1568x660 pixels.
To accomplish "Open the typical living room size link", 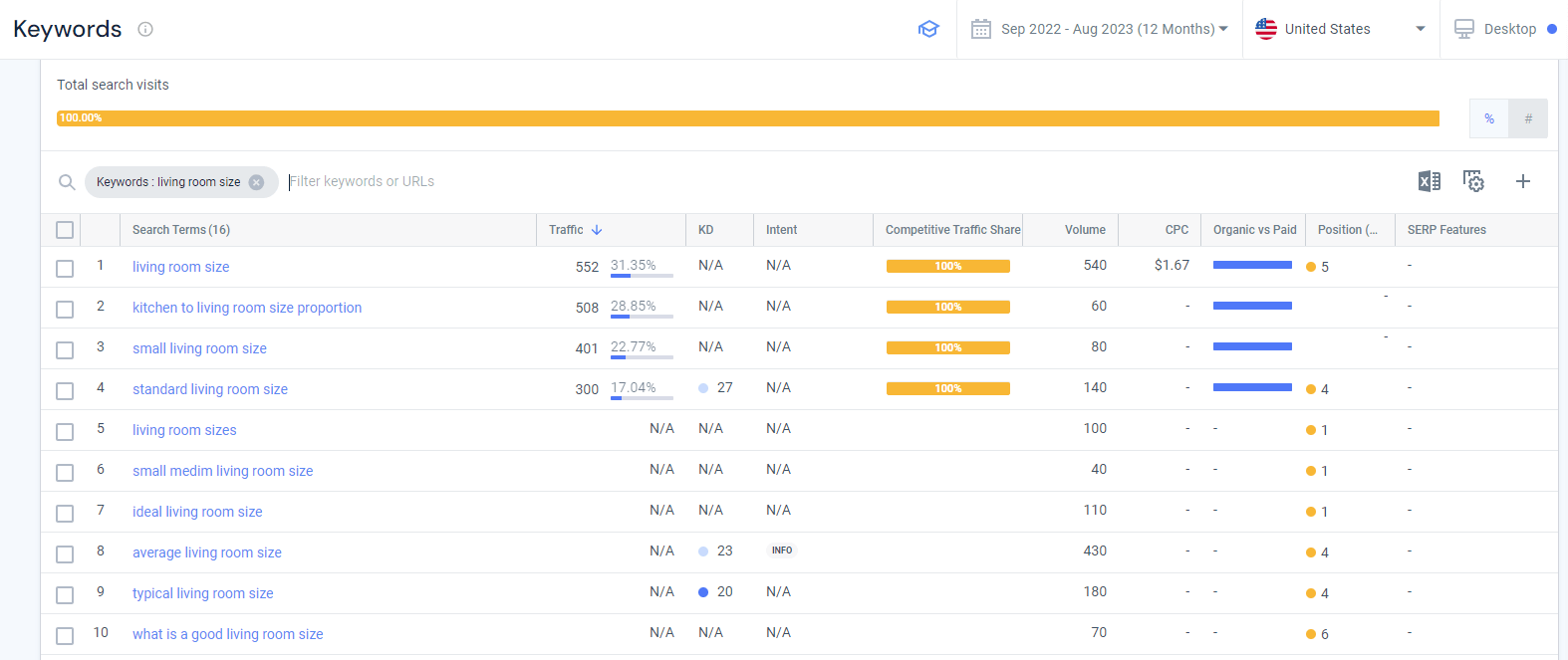I will pyautogui.click(x=202, y=593).
